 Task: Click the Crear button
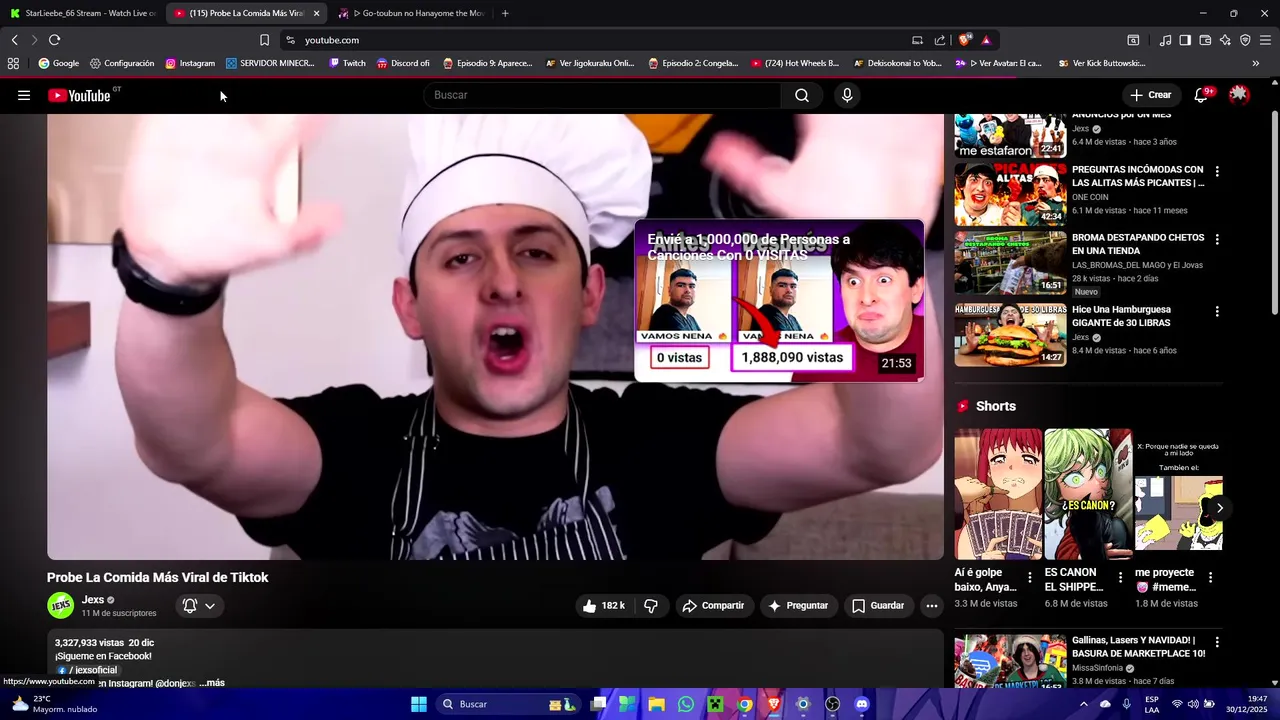coord(1150,95)
